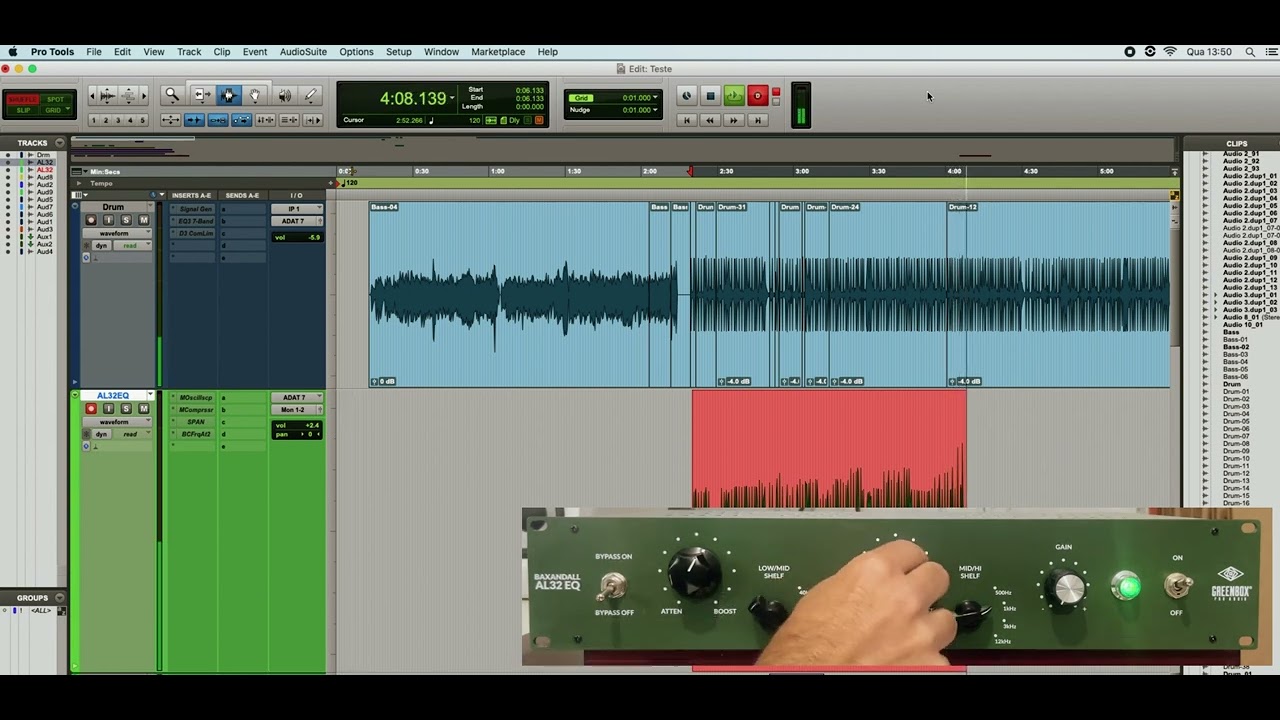Toggle input monitoring on AL32EQ track

(108, 409)
